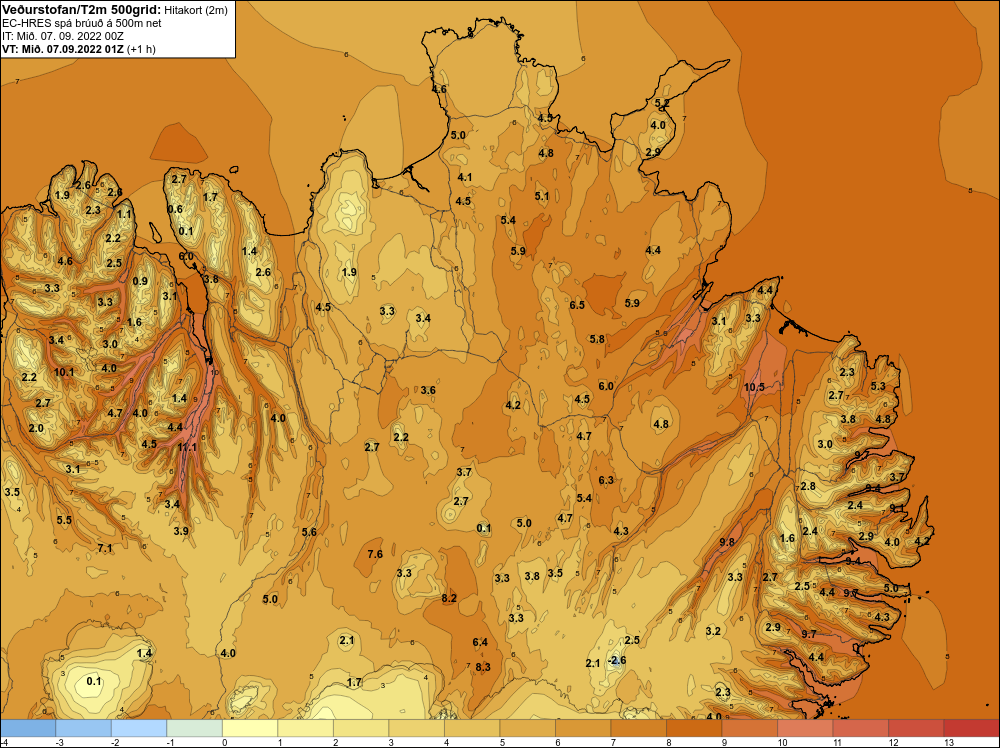
Task: Select the 9.8 temperature value
Action: (726, 542)
